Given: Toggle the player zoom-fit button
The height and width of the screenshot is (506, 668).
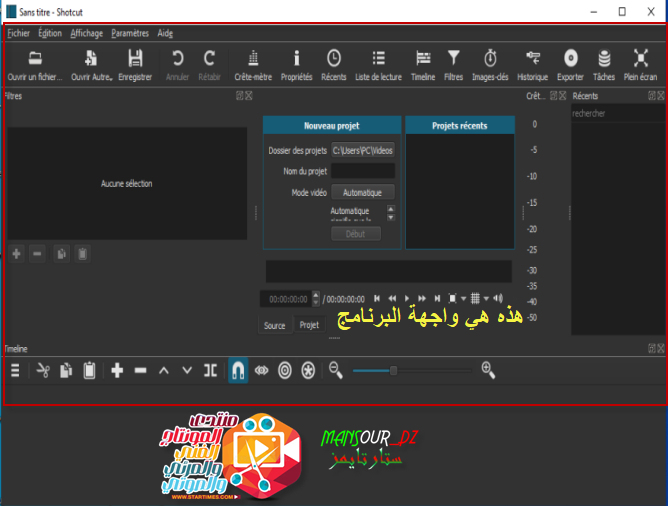Looking at the screenshot, I should tap(452, 299).
